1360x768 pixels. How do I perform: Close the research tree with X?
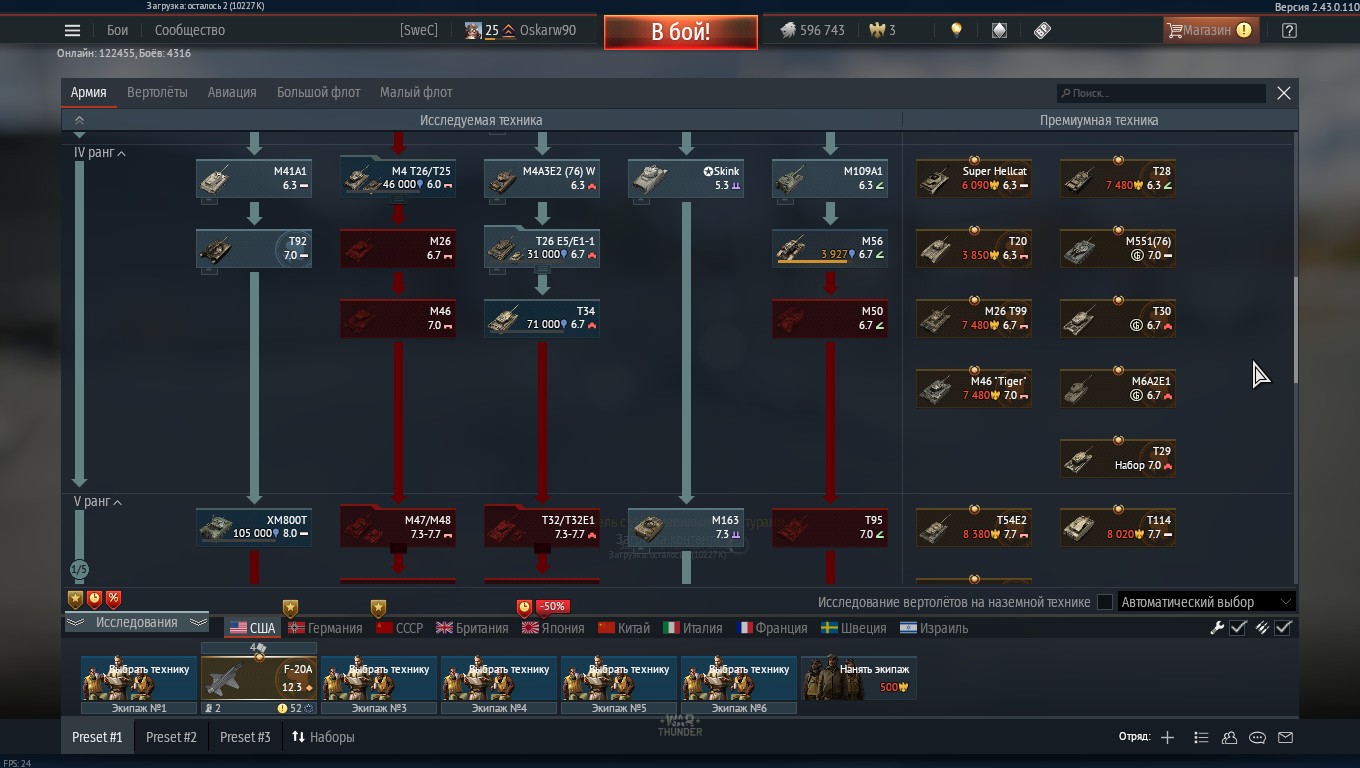click(1284, 93)
